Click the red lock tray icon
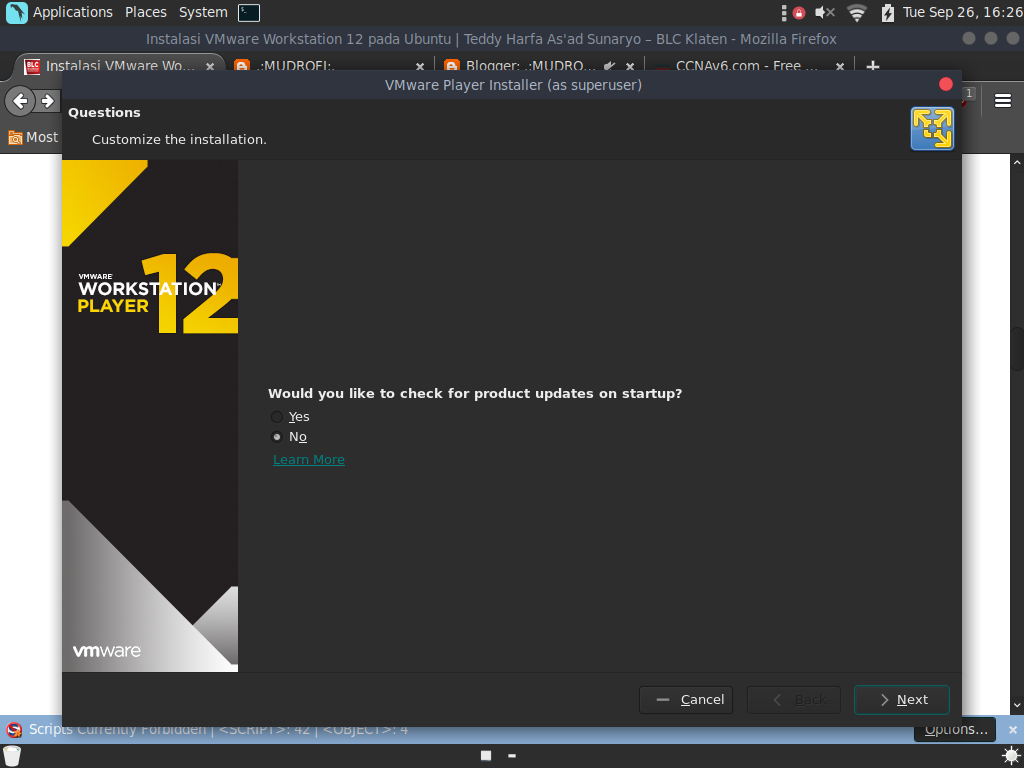Image resolution: width=1024 pixels, height=768 pixels. coord(799,12)
